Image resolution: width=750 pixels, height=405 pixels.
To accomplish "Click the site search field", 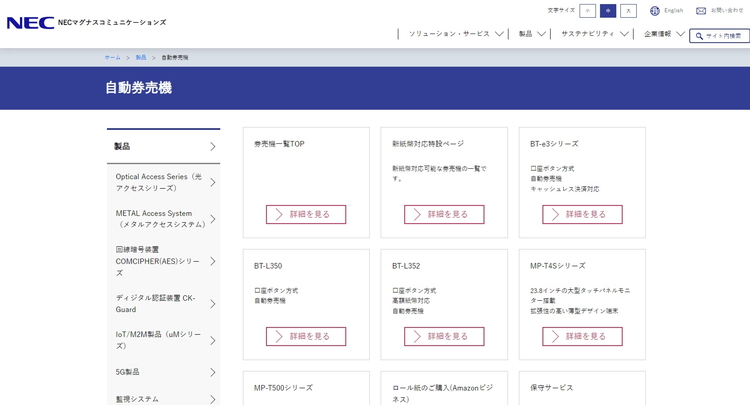I will point(719,36).
